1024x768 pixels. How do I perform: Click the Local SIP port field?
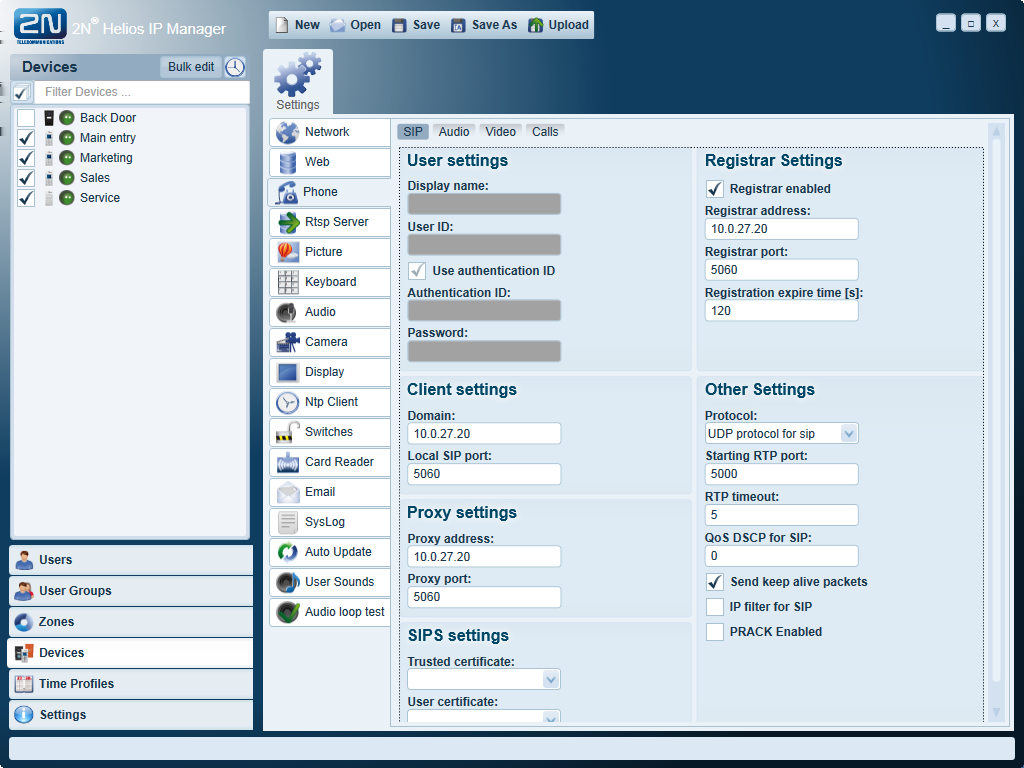pos(484,474)
